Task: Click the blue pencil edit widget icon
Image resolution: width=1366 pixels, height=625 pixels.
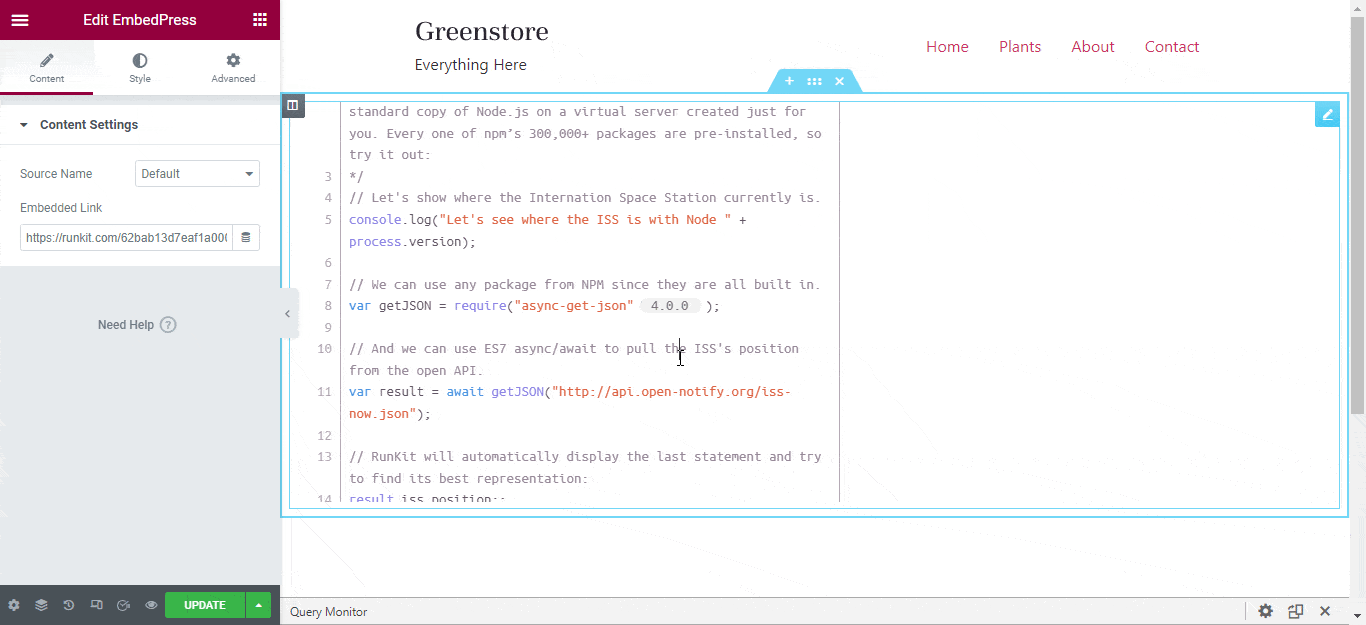Action: click(1327, 114)
